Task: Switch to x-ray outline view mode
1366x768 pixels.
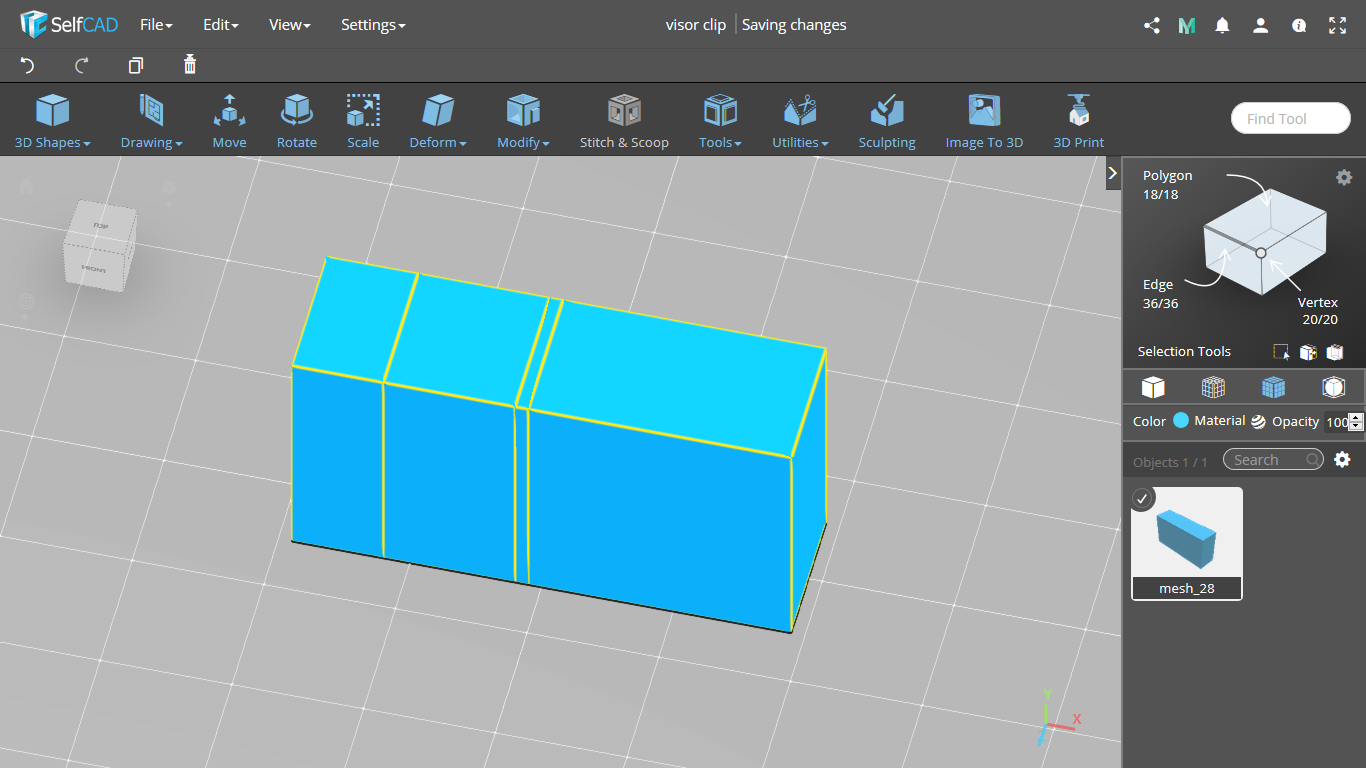Action: coord(1333,387)
